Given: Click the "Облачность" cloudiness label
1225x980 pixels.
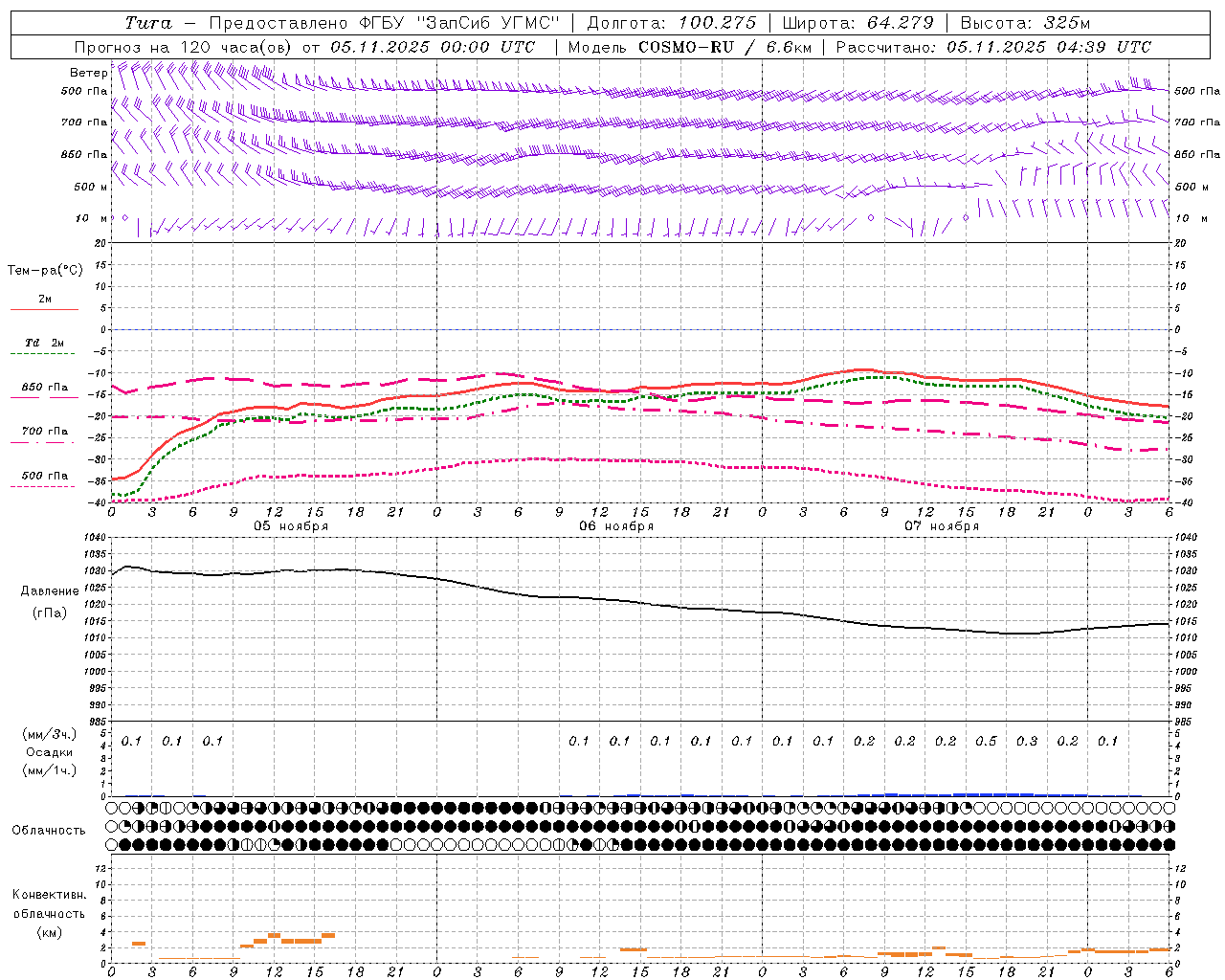Looking at the screenshot, I should coord(49,831).
